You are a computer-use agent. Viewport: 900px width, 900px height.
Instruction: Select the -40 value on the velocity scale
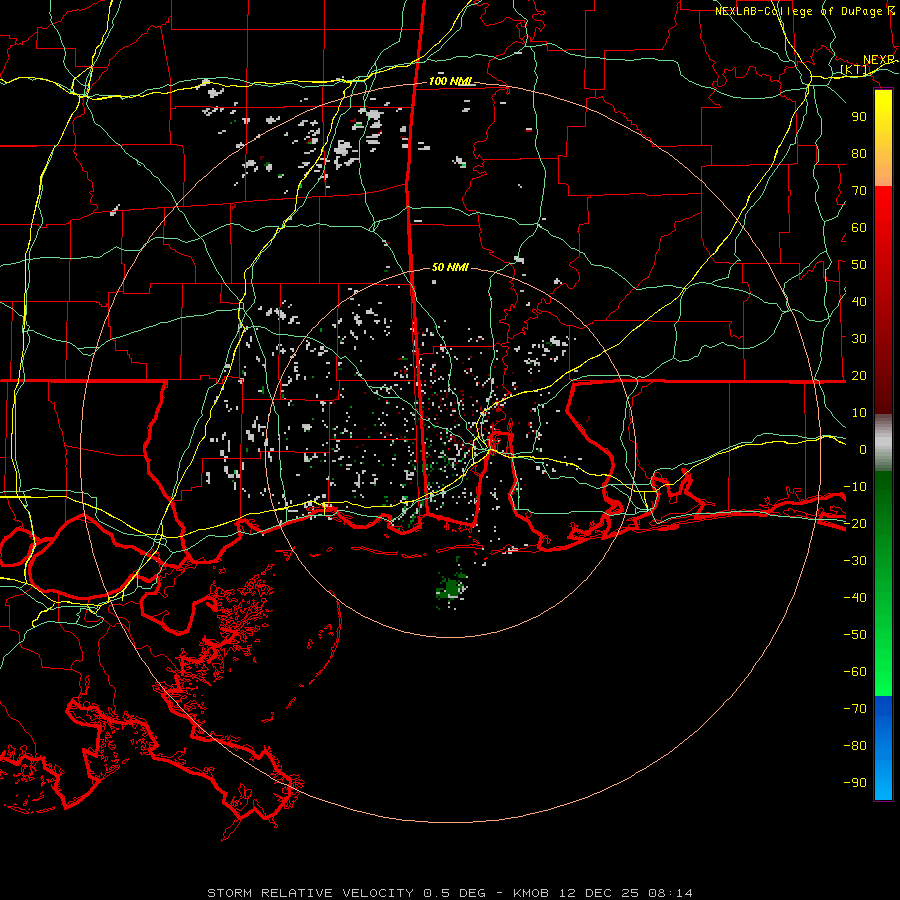[x=855, y=598]
